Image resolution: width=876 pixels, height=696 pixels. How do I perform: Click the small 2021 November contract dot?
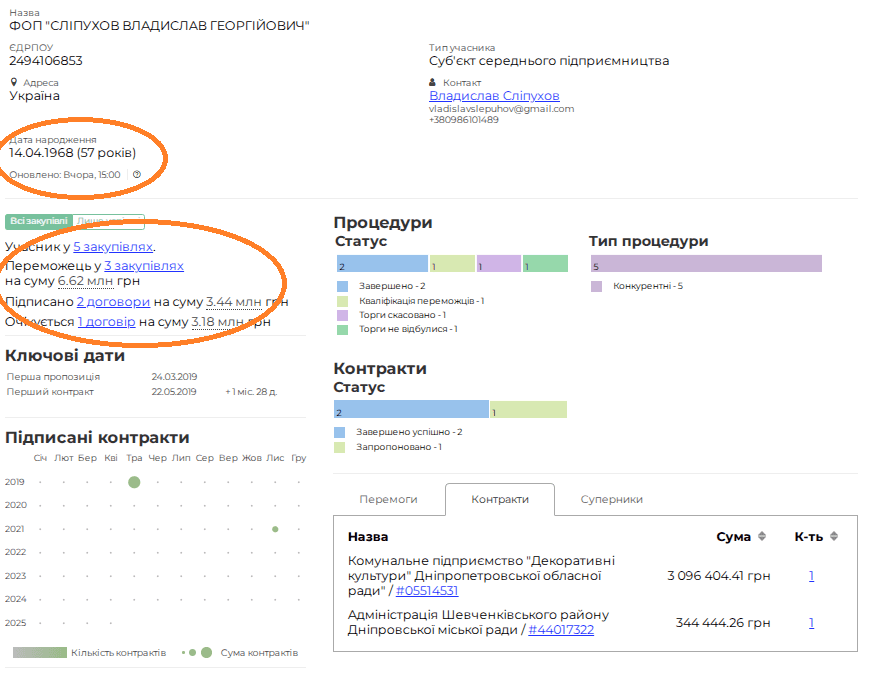(275, 529)
